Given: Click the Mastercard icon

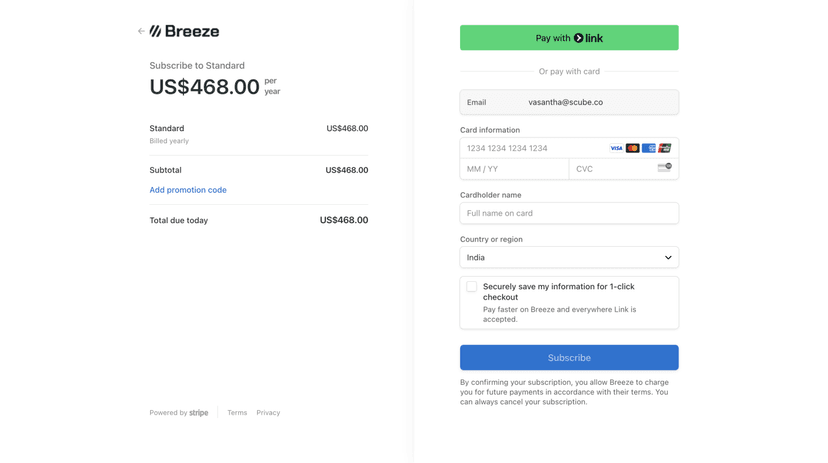Looking at the screenshot, I should coord(632,148).
